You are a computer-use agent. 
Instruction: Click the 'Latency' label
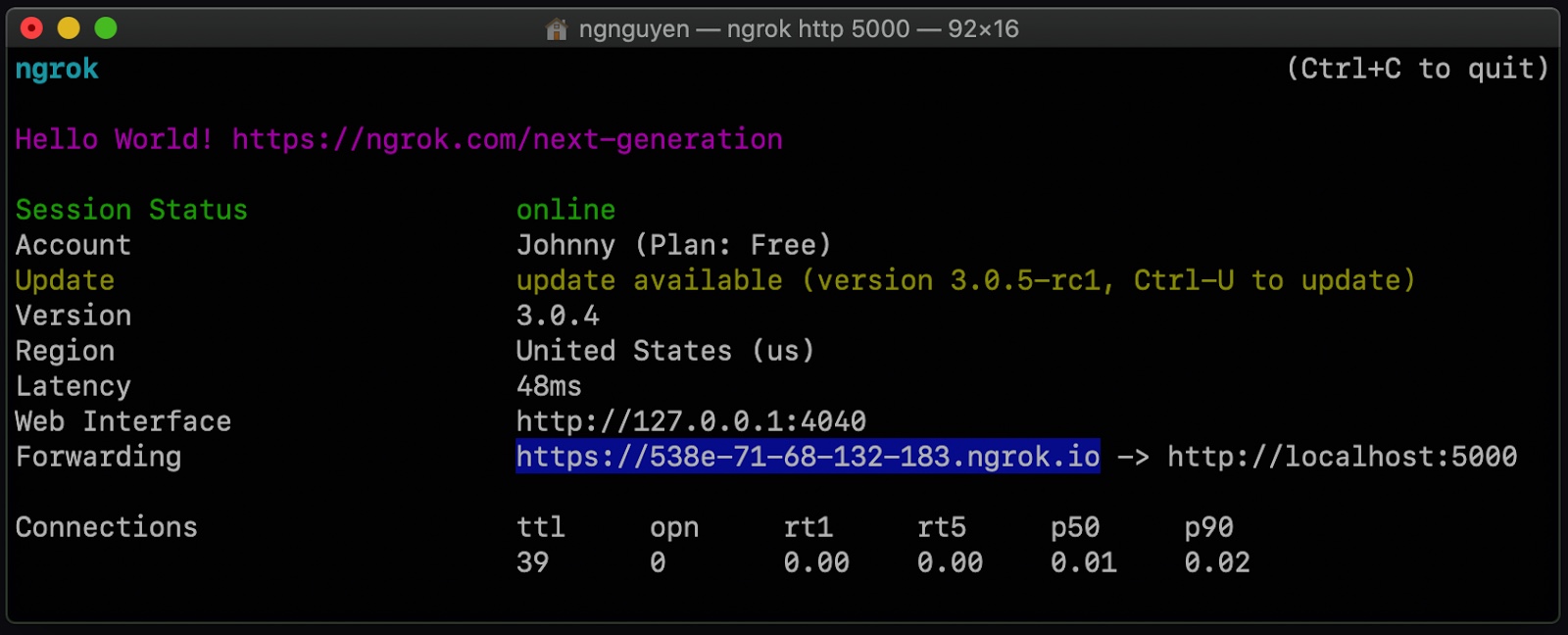(73, 386)
